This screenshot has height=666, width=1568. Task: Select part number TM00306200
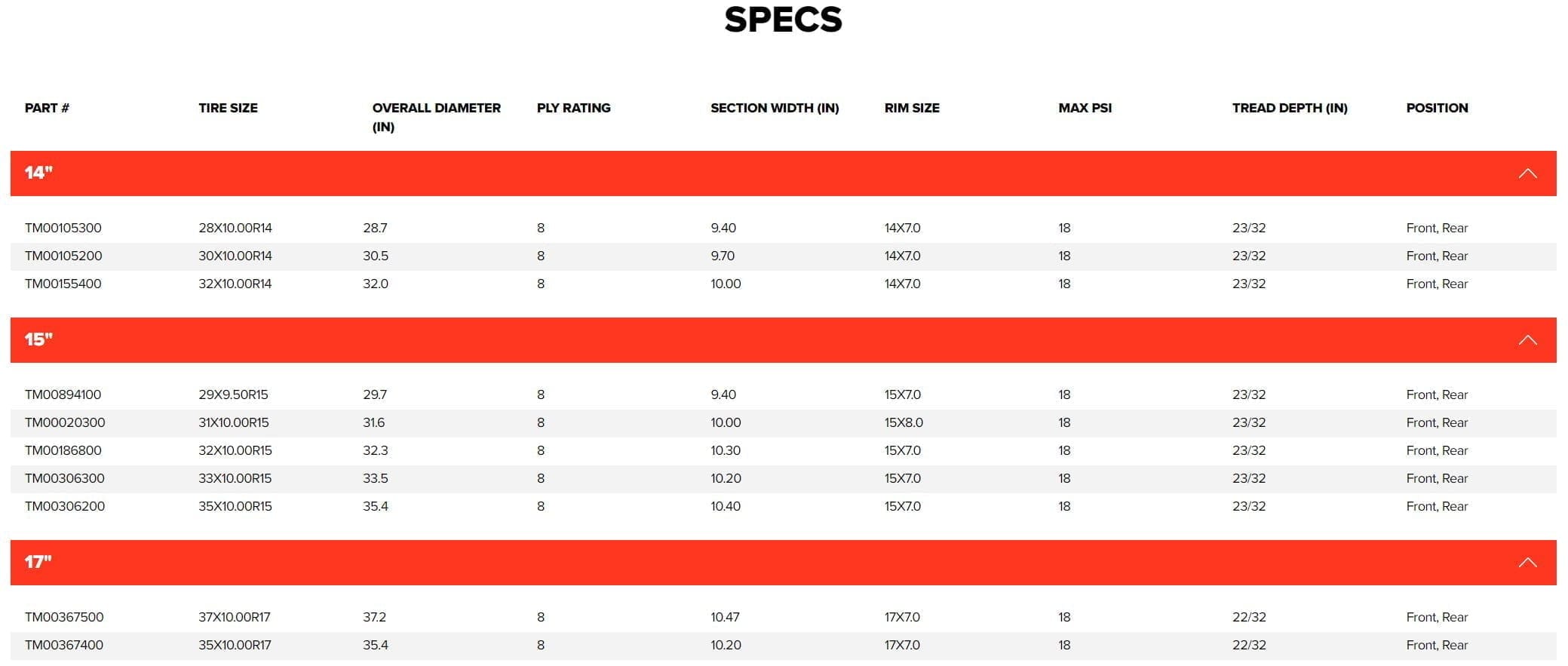click(x=65, y=506)
